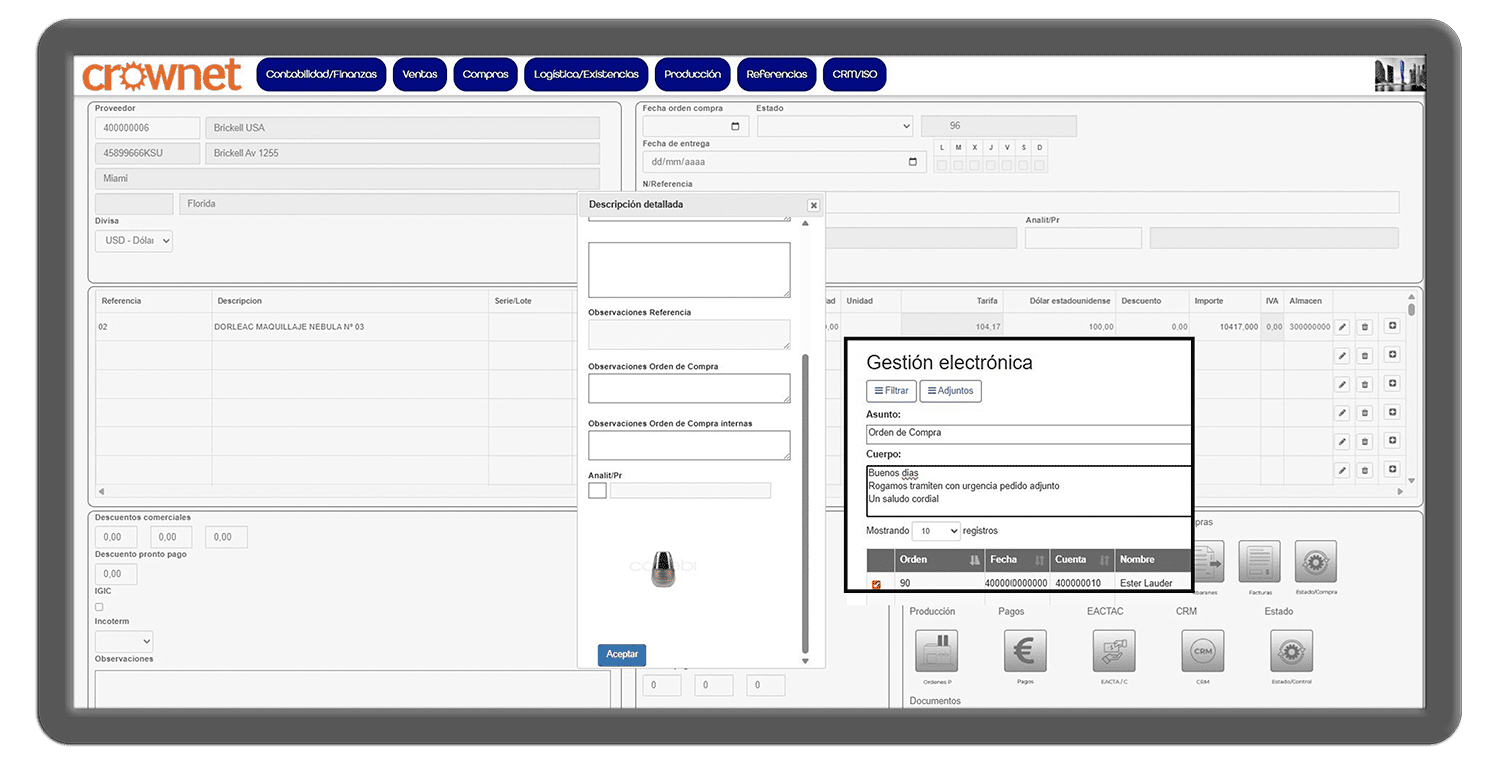Click the Descripción detallada dialog scrollbar
The height and width of the screenshot is (763, 1500).
pyautogui.click(x=806, y=500)
